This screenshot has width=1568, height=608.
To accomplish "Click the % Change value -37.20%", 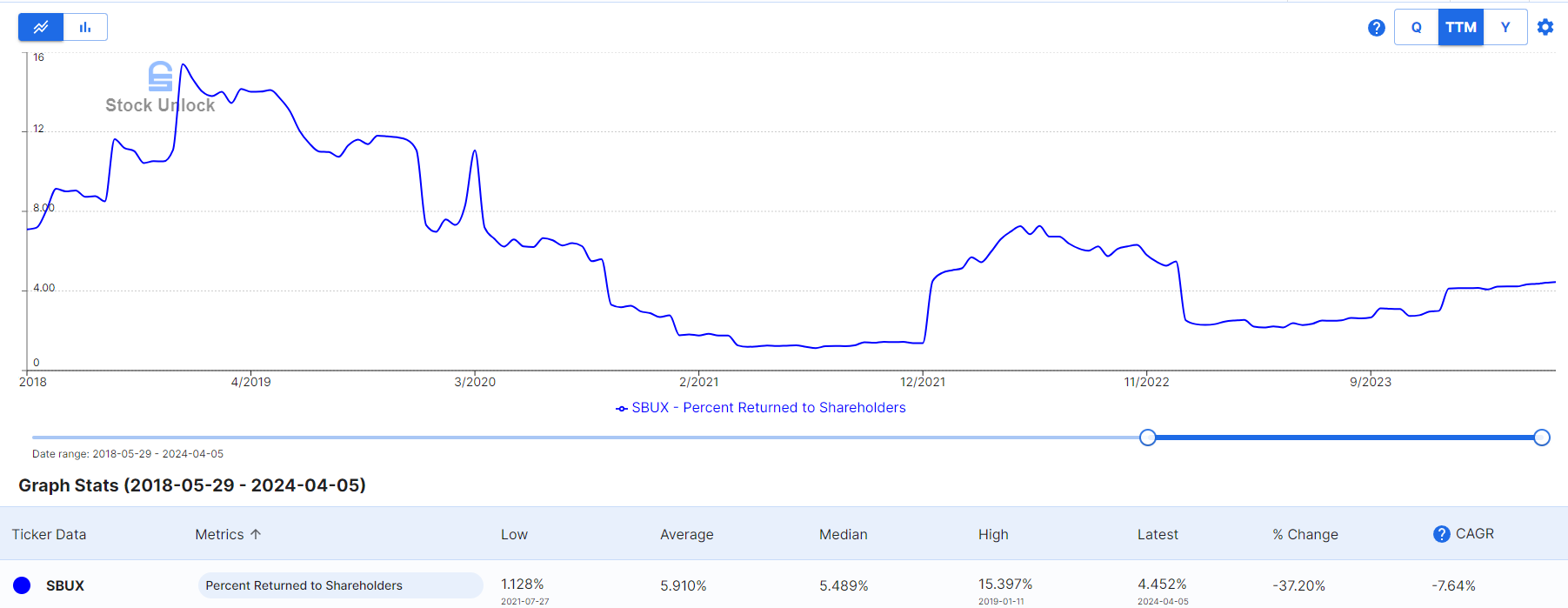I will coord(1299,585).
